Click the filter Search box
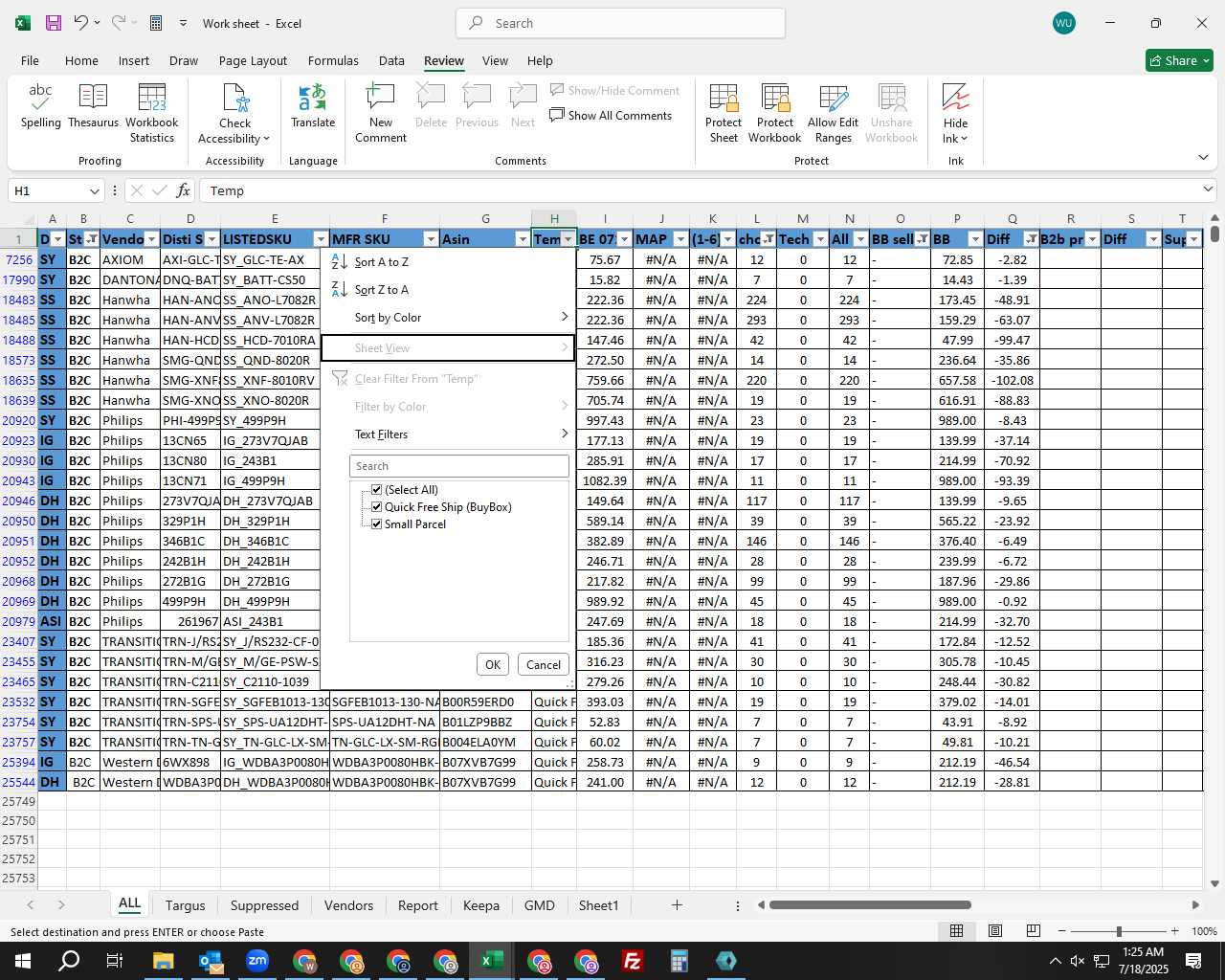 (459, 466)
